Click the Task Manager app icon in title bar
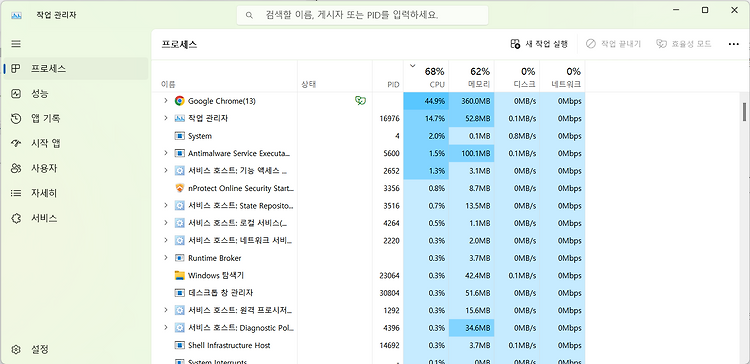 point(16,15)
